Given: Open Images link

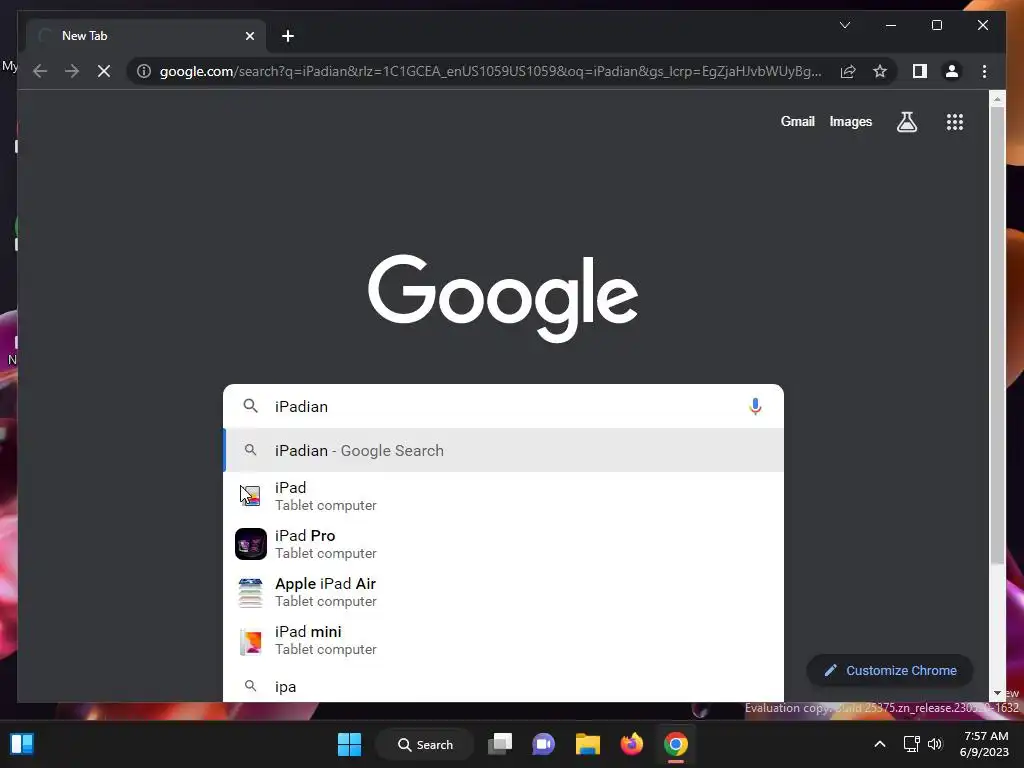Looking at the screenshot, I should tap(850, 121).
